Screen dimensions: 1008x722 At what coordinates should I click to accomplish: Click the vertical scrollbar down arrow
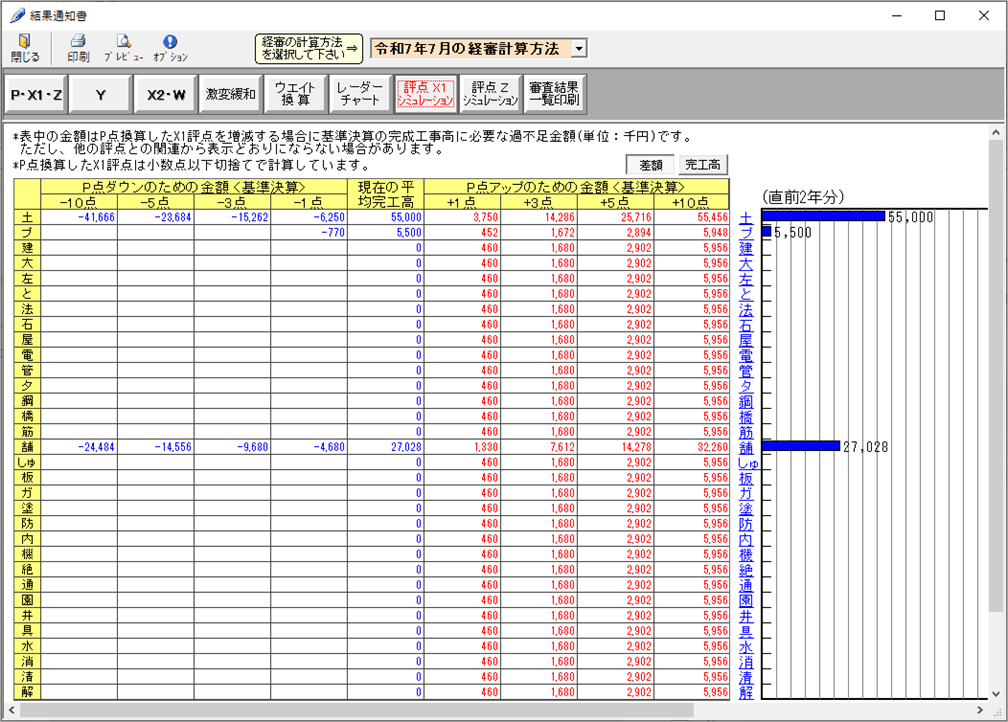click(996, 694)
